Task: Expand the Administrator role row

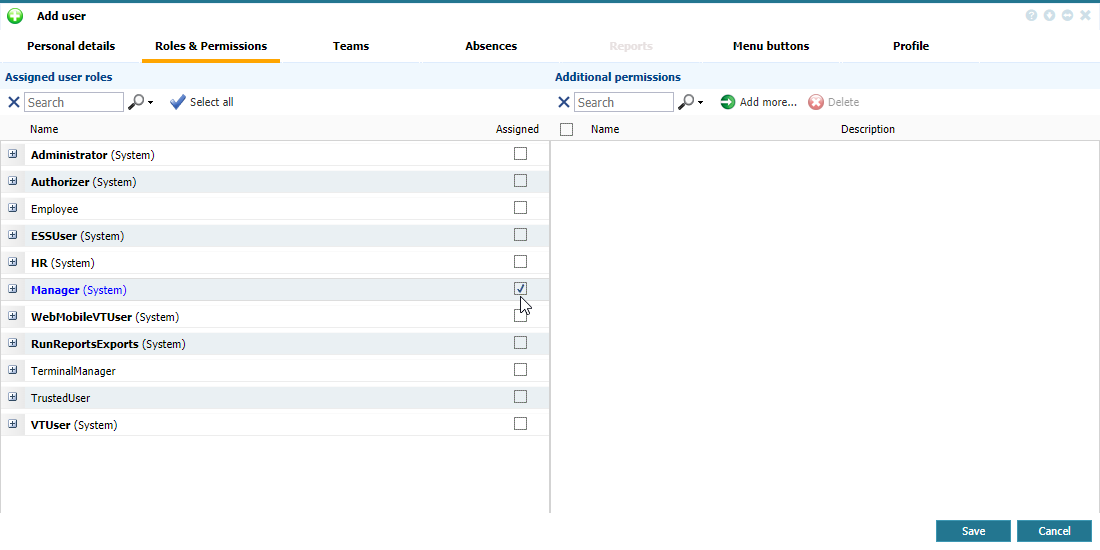Action: [x=13, y=154]
